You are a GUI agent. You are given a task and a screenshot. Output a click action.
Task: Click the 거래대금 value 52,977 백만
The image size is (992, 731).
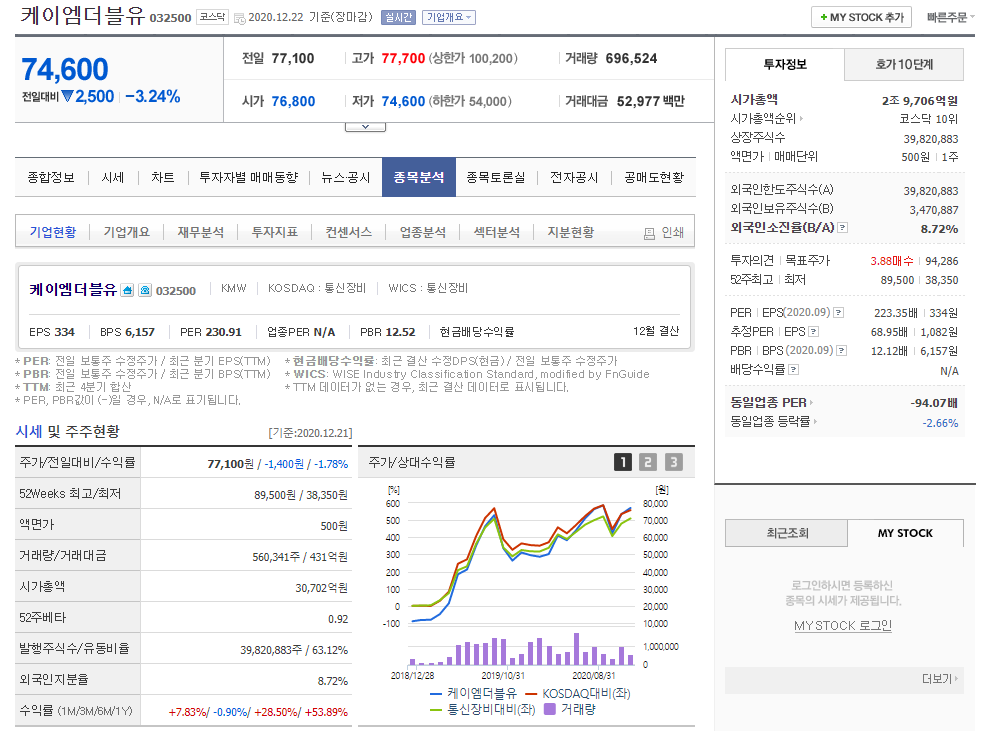click(x=651, y=101)
